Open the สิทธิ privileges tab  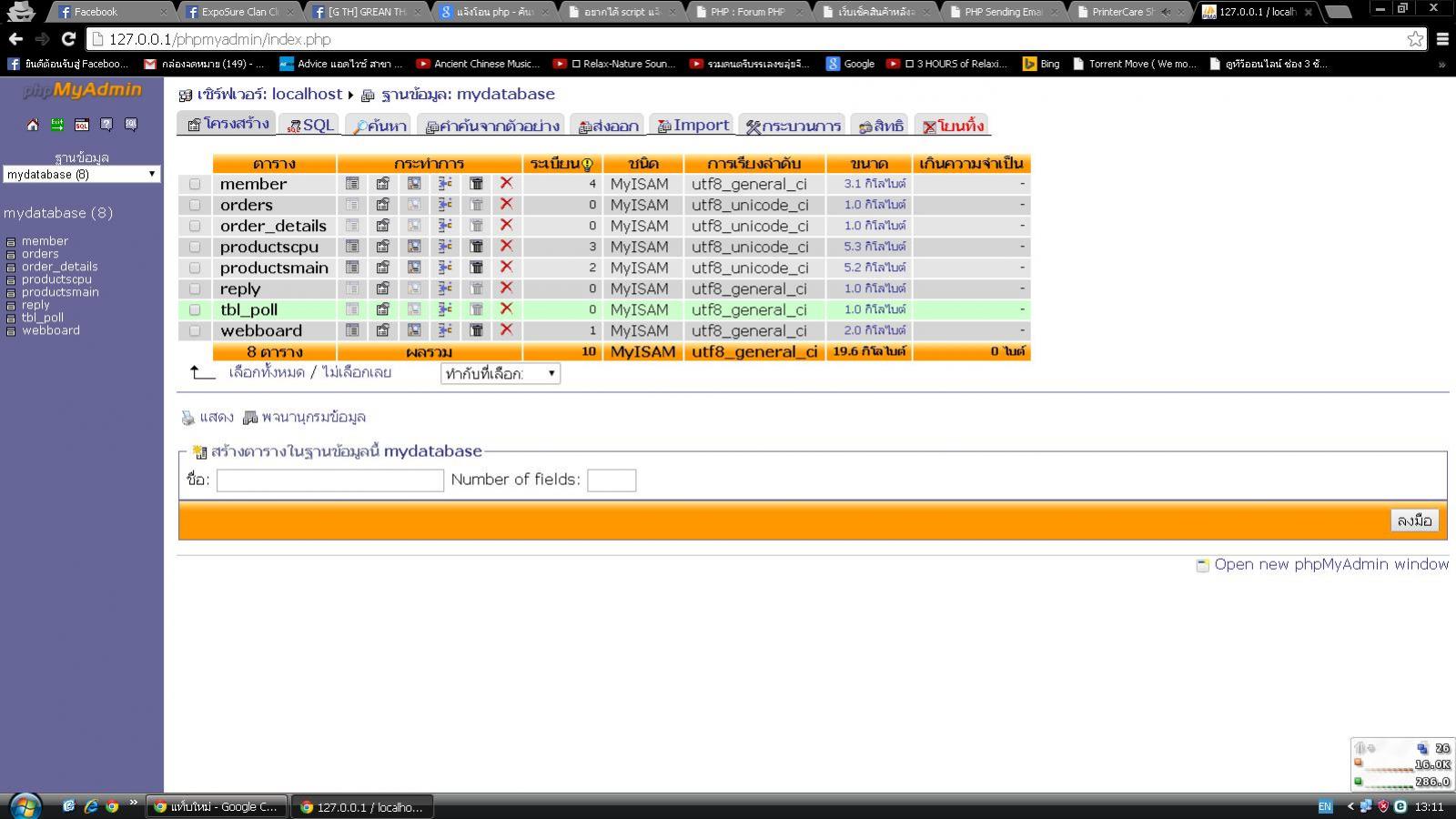(x=881, y=126)
